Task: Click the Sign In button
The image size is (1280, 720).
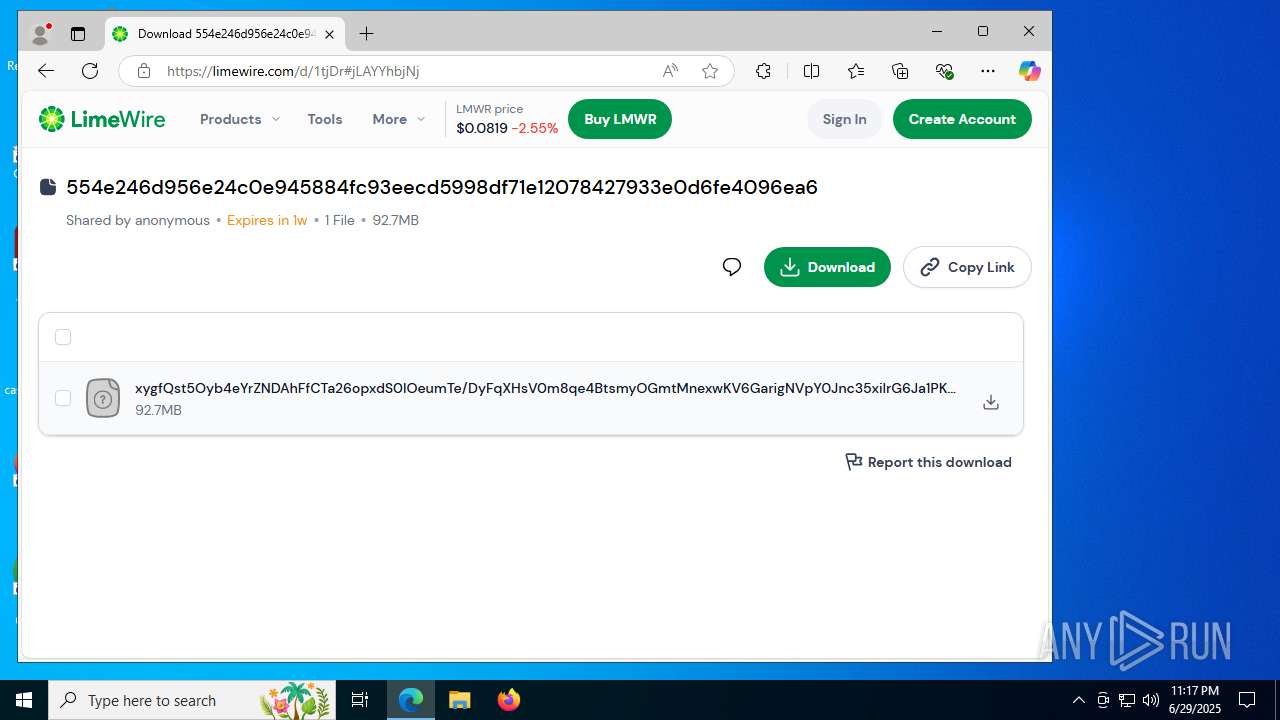Action: (845, 119)
